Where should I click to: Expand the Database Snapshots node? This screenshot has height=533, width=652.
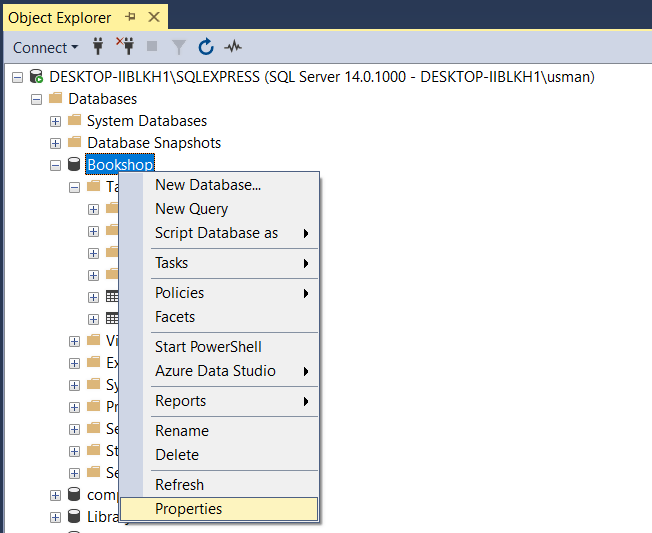[56, 143]
